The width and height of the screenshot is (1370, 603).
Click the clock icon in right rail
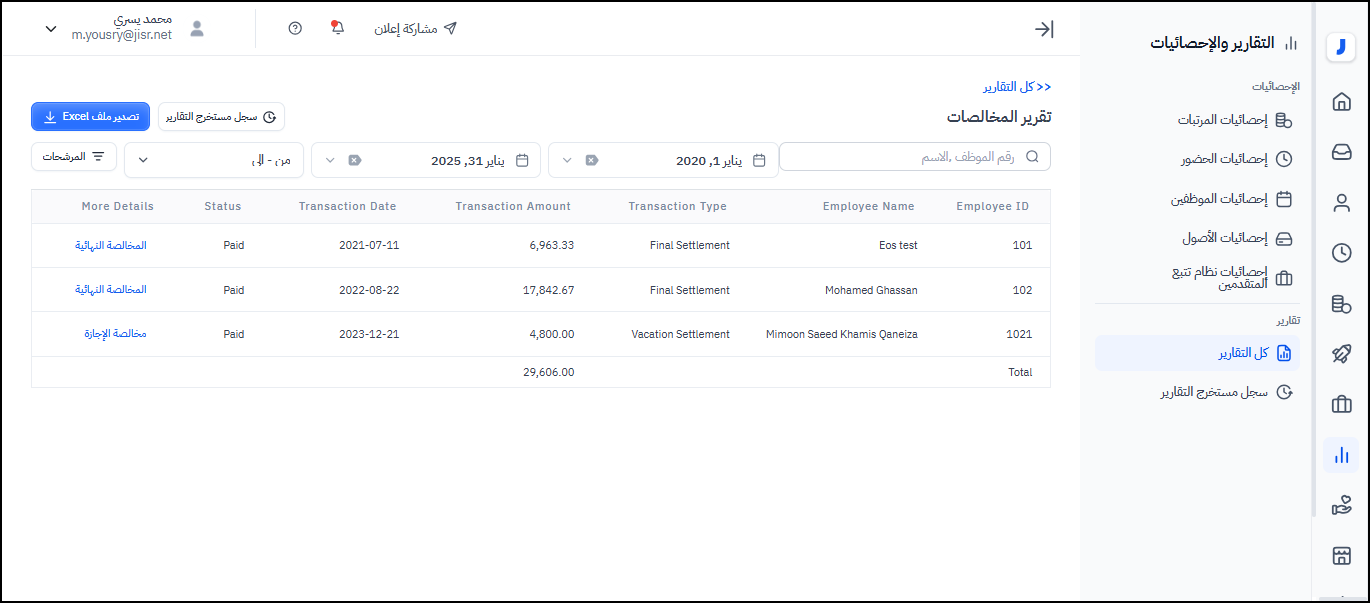[x=1341, y=253]
